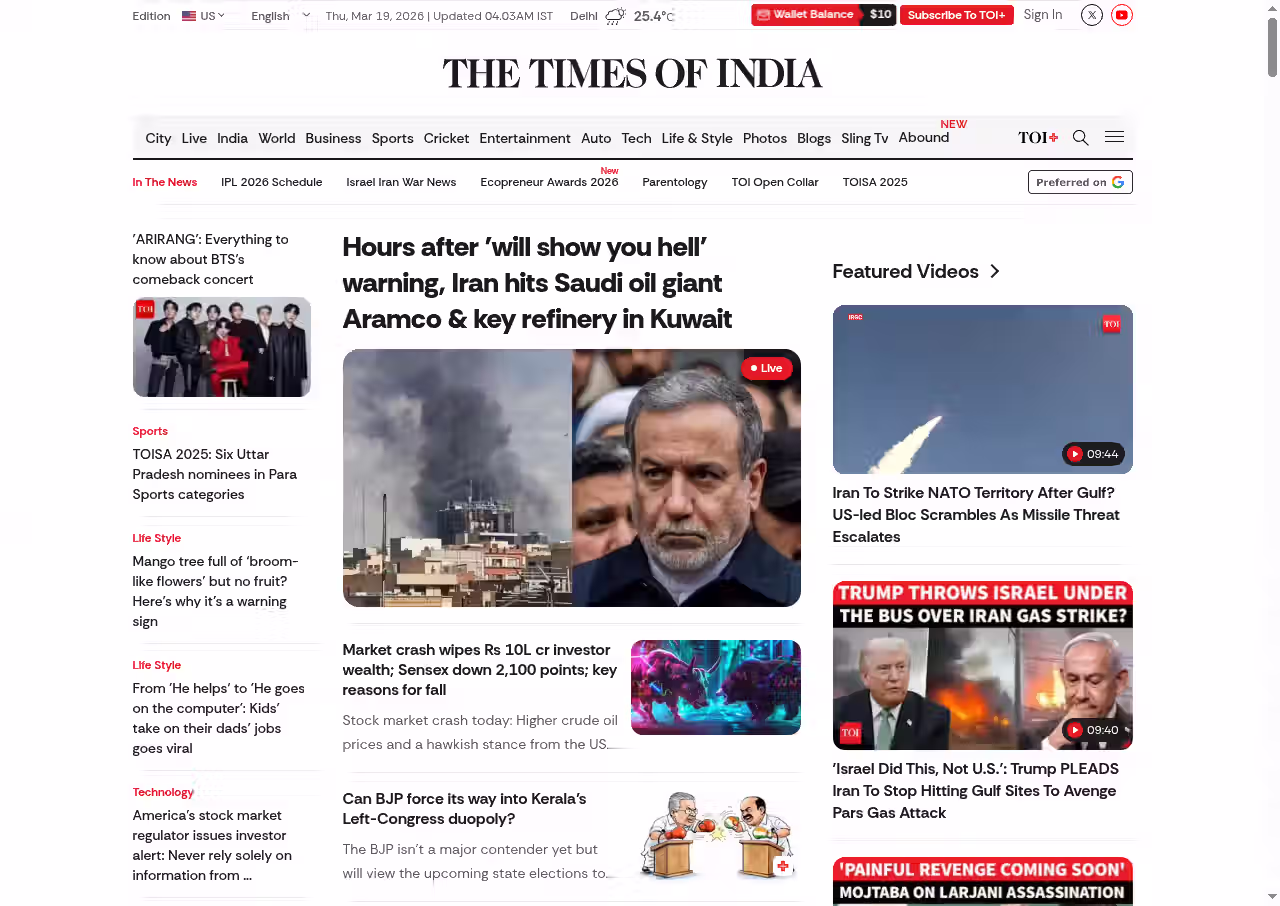Viewport: 1280px width, 906px height.
Task: Expand Featured Videos chevron arrow
Action: click(994, 272)
